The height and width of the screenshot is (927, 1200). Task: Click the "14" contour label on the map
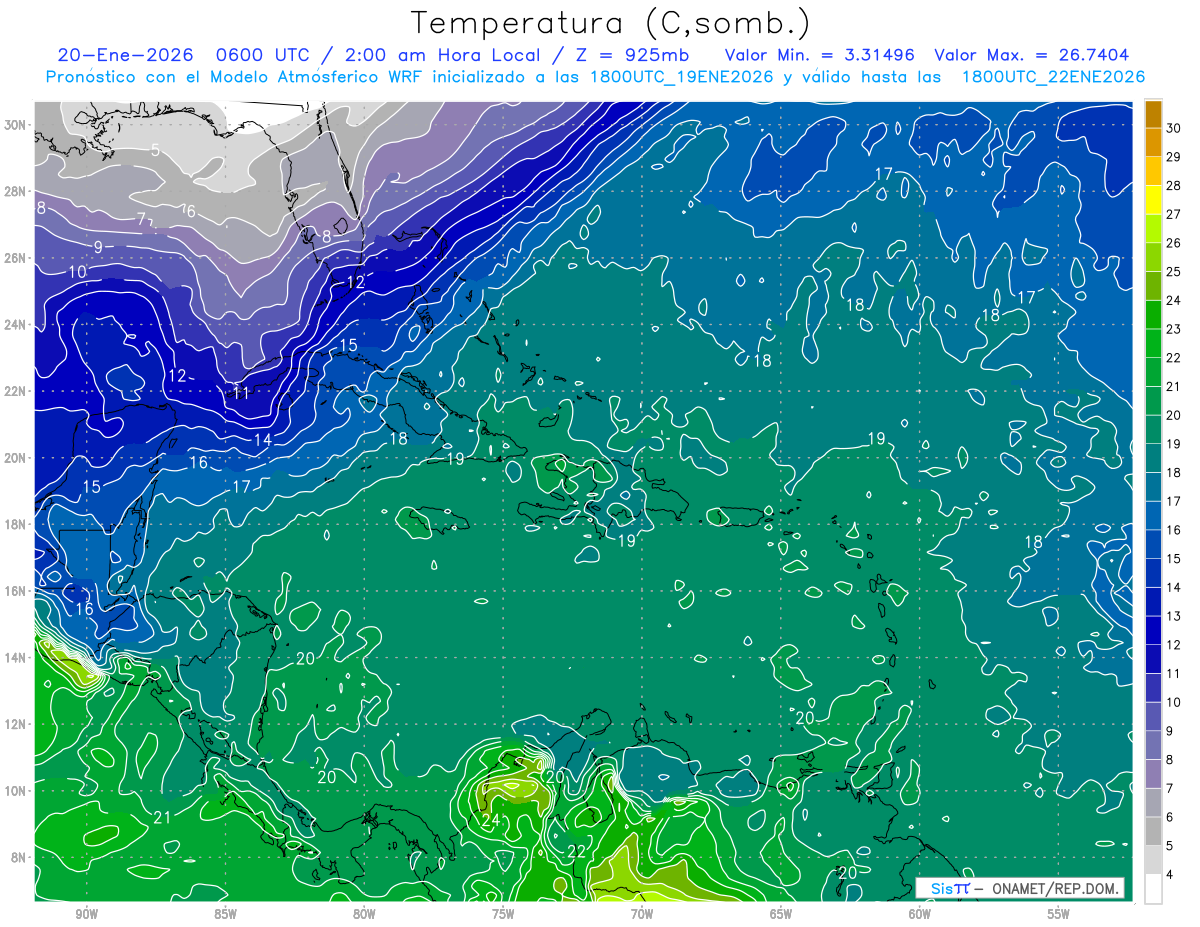point(262,440)
